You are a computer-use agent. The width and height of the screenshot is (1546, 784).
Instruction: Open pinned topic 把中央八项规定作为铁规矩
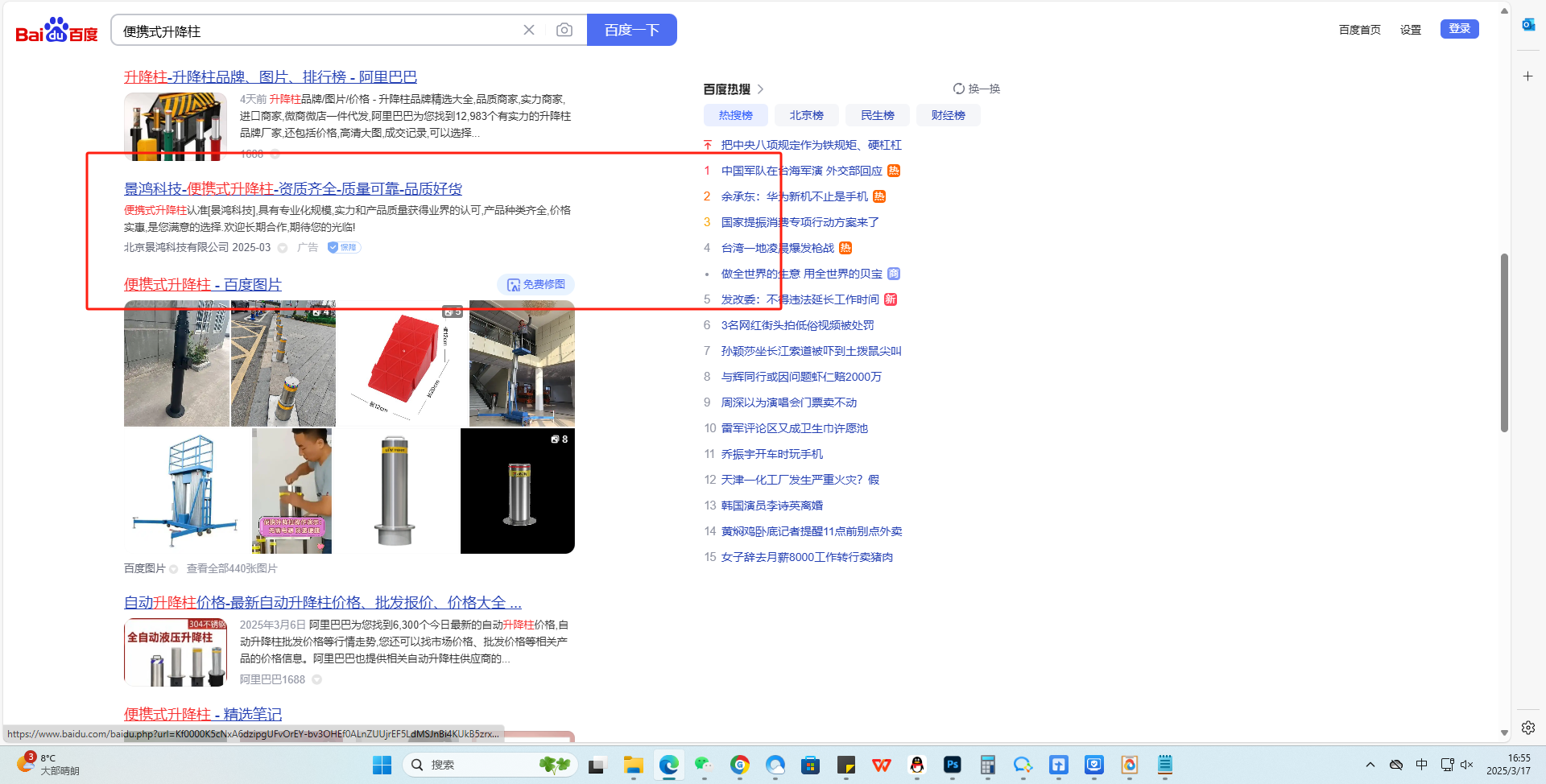(811, 145)
